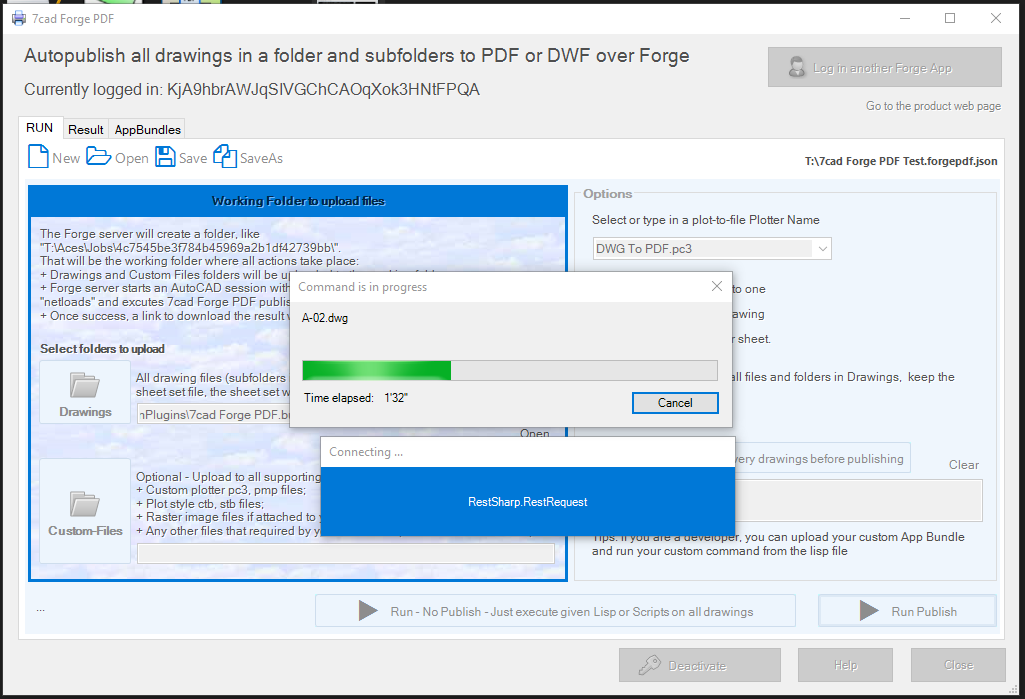Go to the product web page link
Image resolution: width=1025 pixels, height=699 pixels.
933,106
